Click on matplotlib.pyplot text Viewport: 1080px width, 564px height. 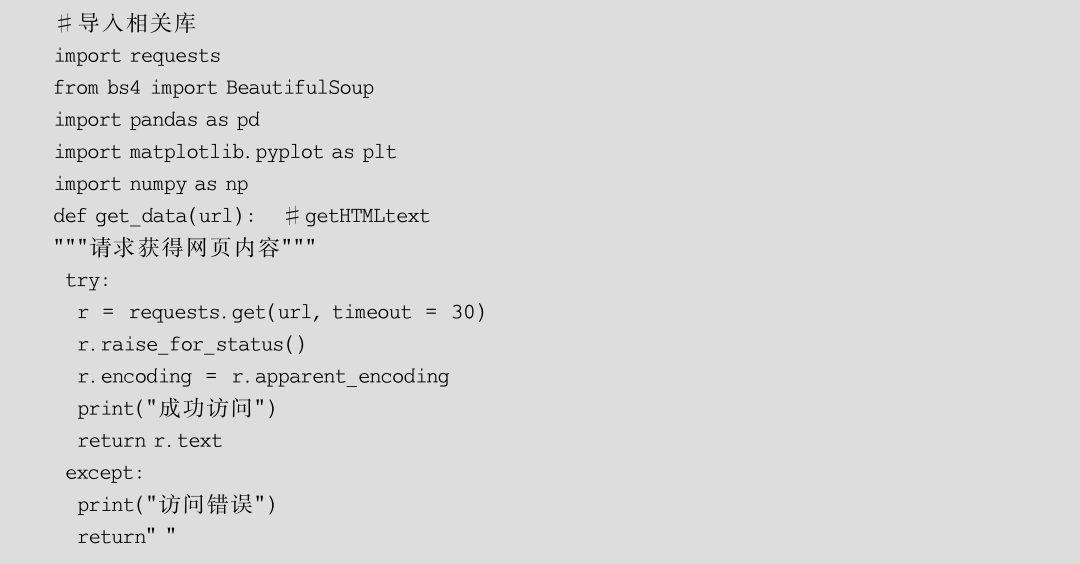click(x=226, y=153)
